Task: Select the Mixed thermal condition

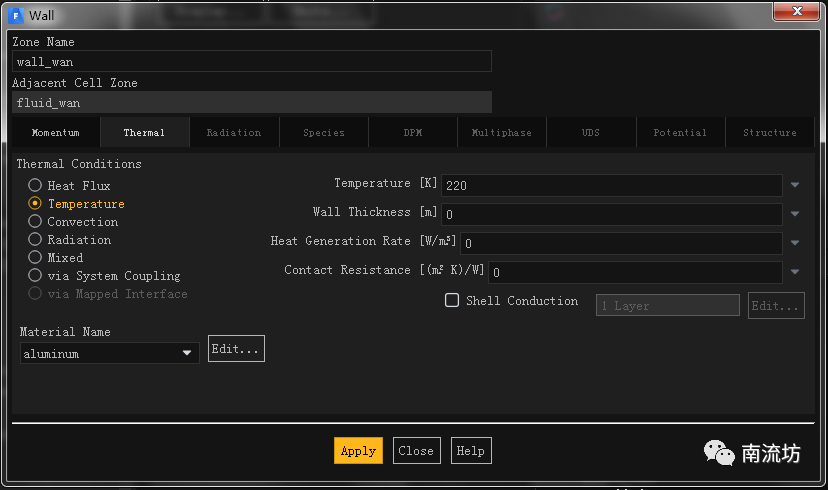Action: pos(35,258)
